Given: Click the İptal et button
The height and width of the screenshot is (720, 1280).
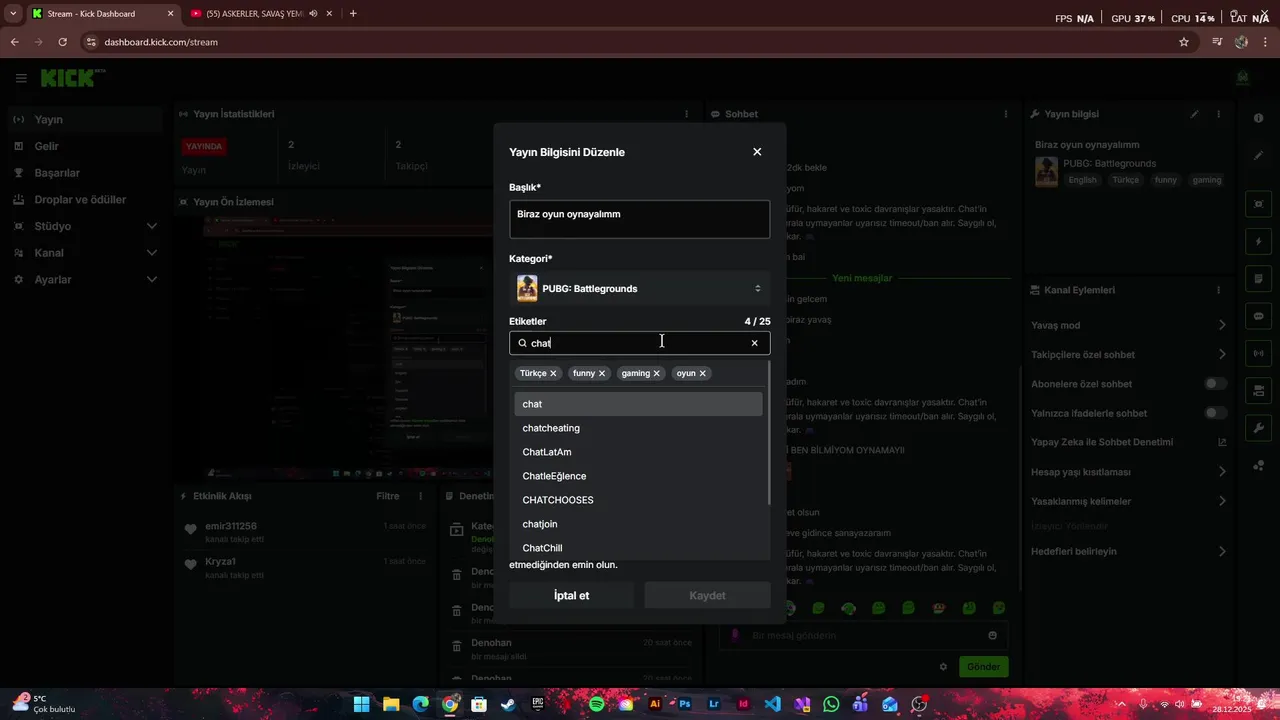Looking at the screenshot, I should click(572, 595).
